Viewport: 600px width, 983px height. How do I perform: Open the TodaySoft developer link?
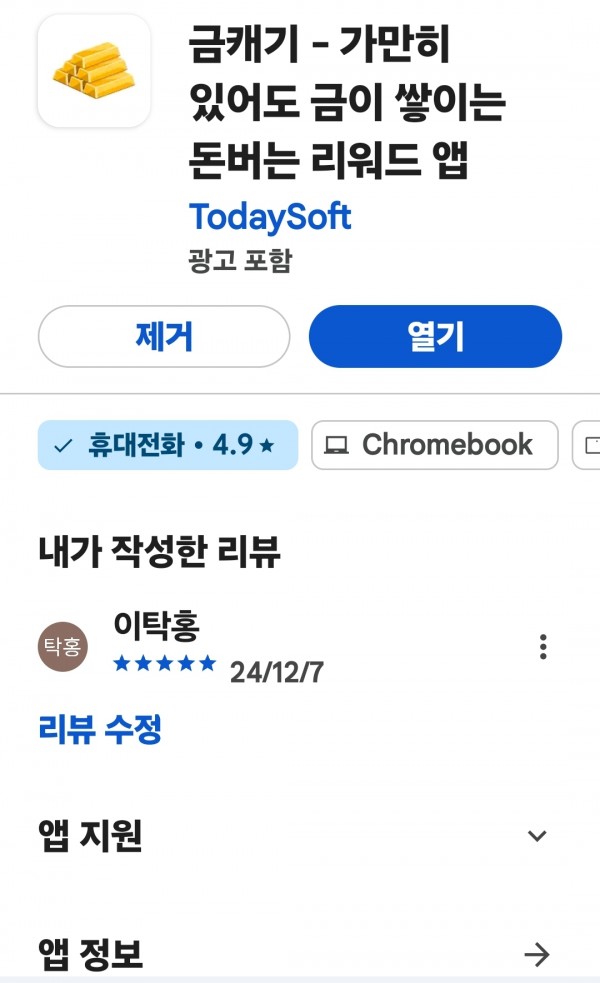[270, 218]
